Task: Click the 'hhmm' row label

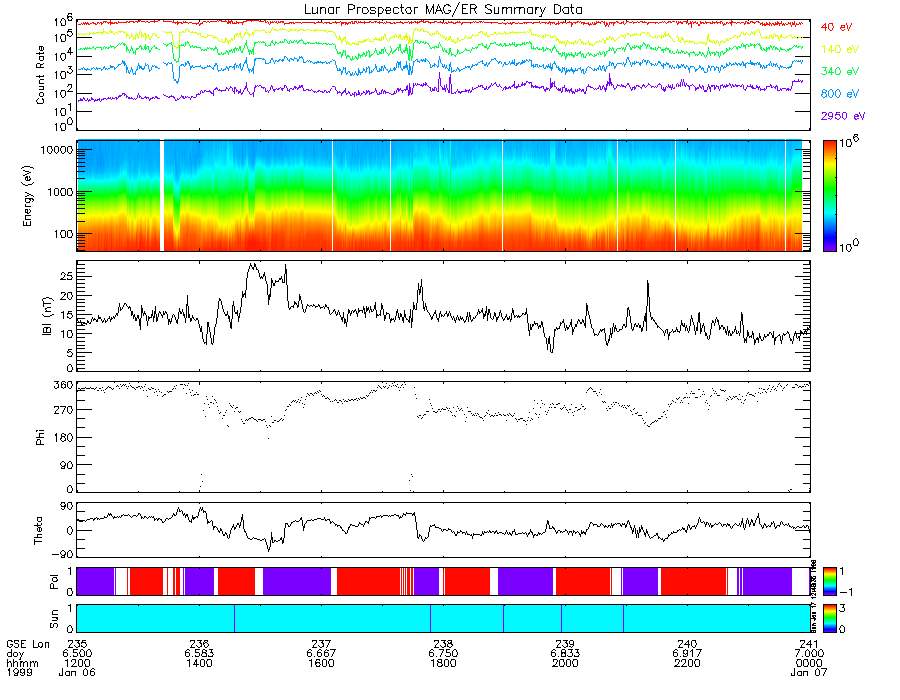Action: click(22, 663)
